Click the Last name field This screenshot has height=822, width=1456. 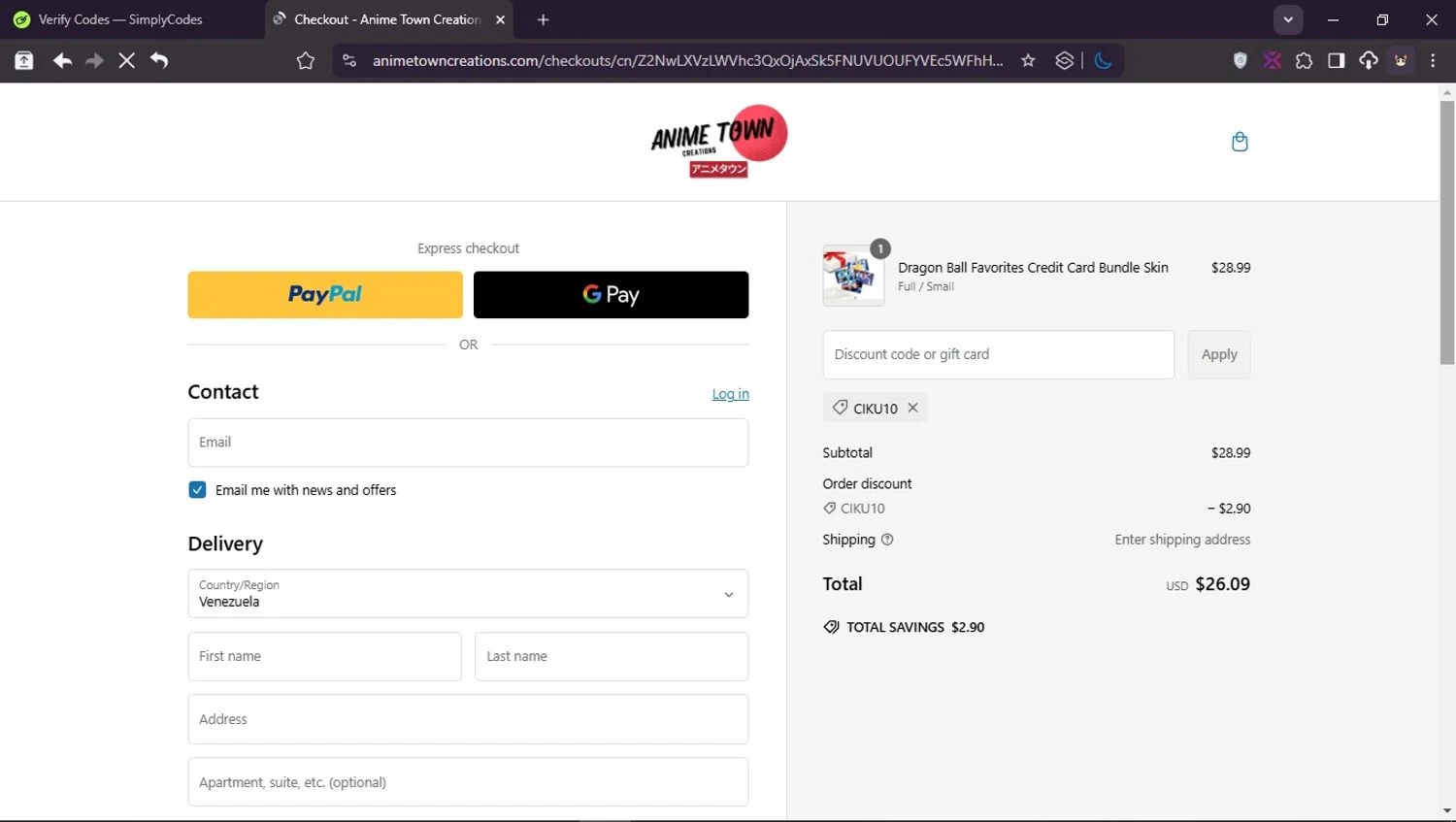pyautogui.click(x=612, y=656)
